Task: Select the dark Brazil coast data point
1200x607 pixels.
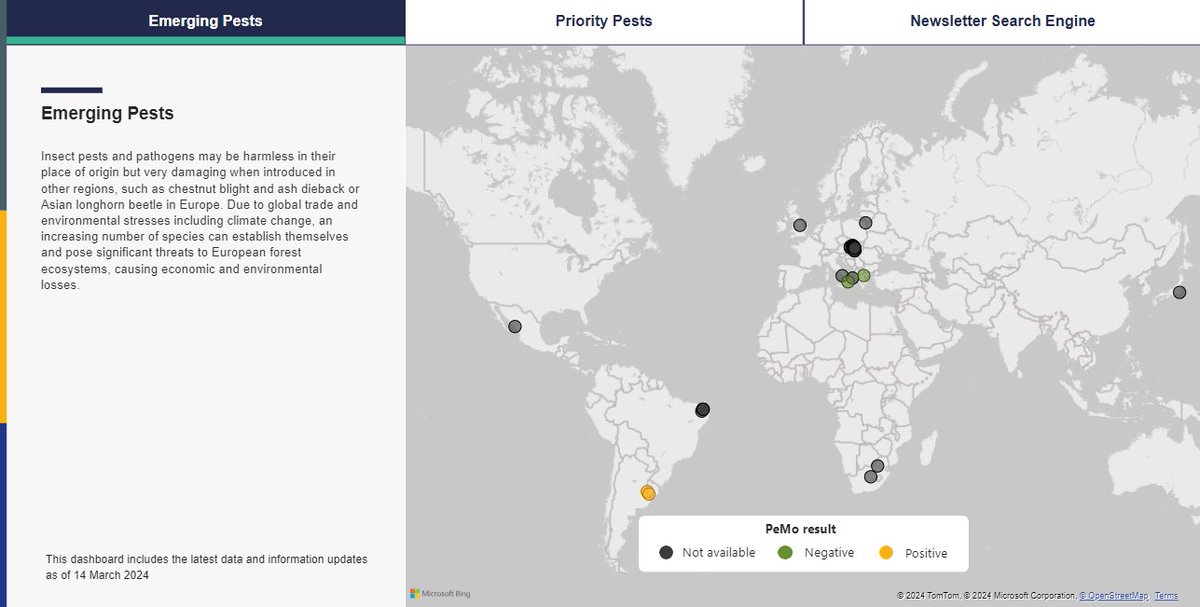Action: click(703, 409)
